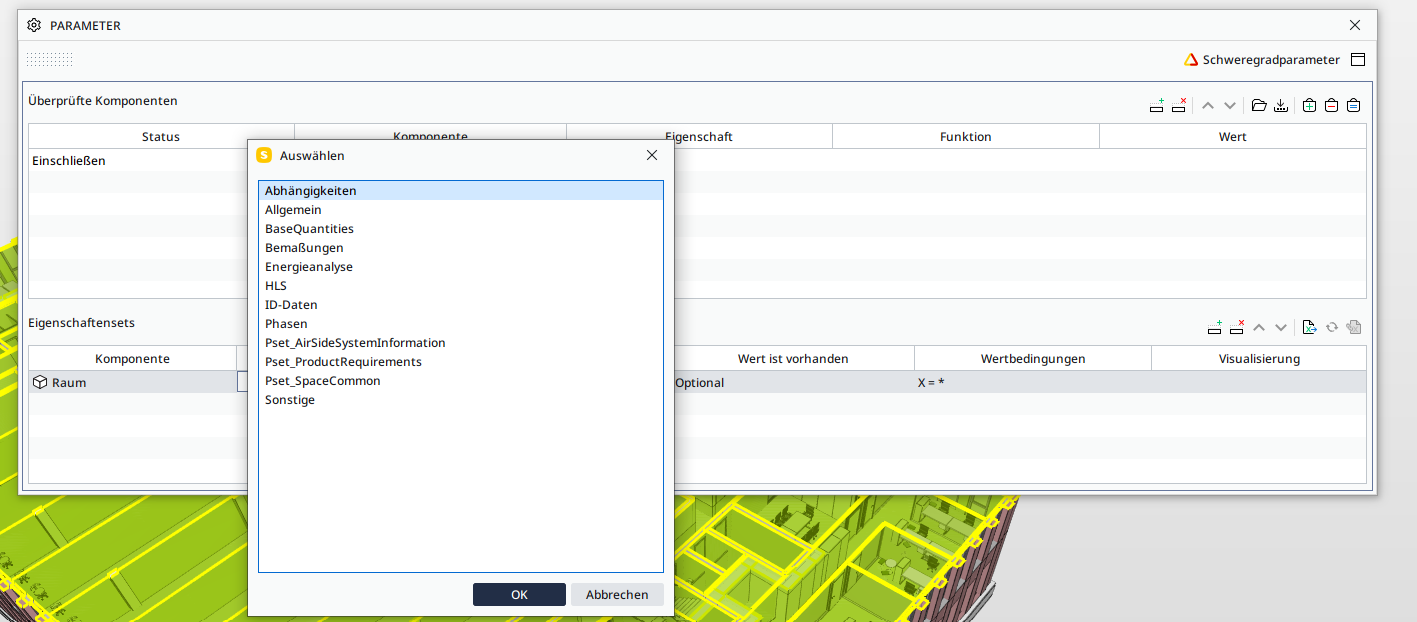Viewport: 1417px width, 622px height.
Task: Move row down in Überprüfte Komponenten
Action: [x=1230, y=105]
